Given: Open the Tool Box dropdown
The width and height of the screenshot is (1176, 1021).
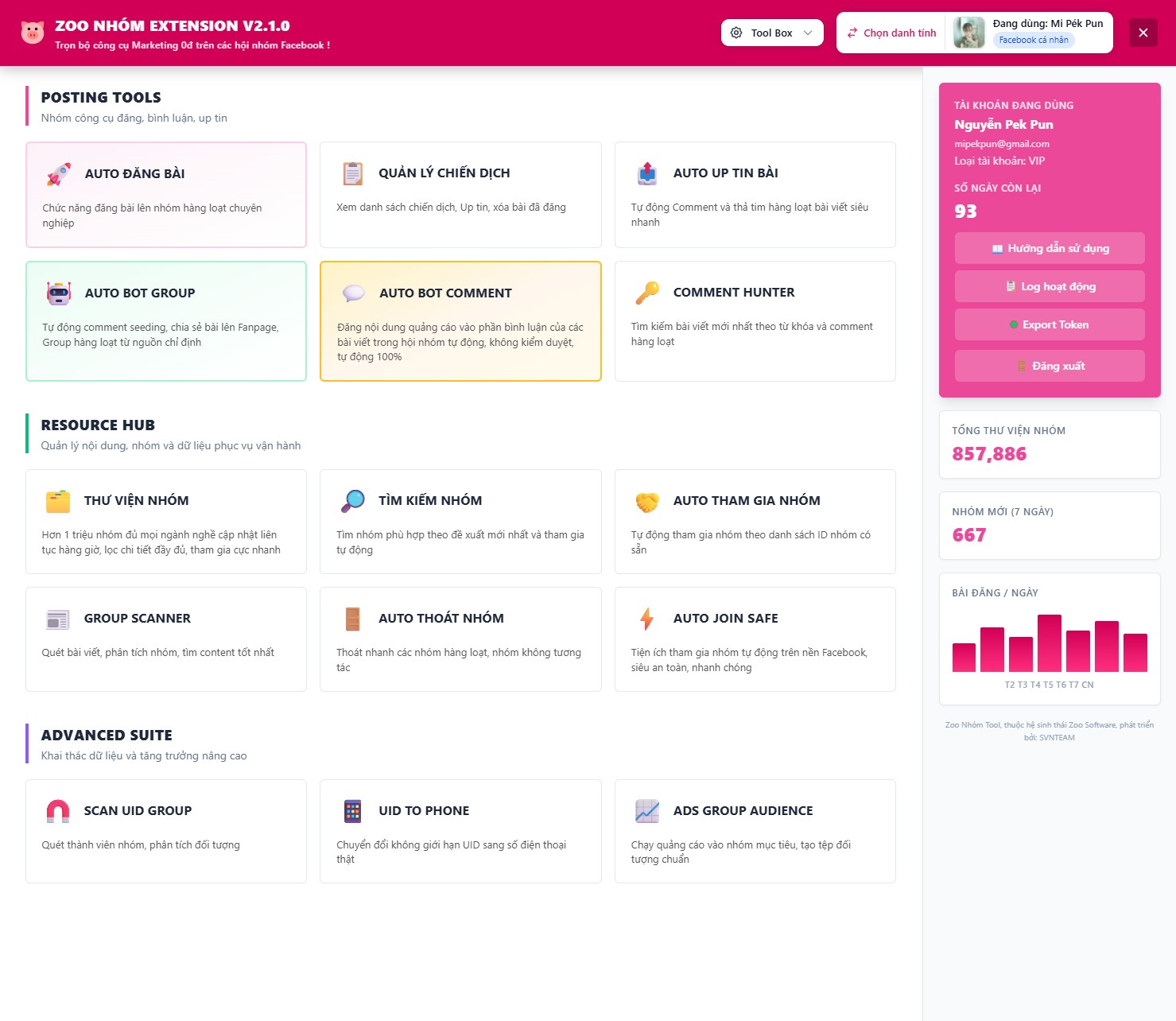Looking at the screenshot, I should (x=771, y=33).
